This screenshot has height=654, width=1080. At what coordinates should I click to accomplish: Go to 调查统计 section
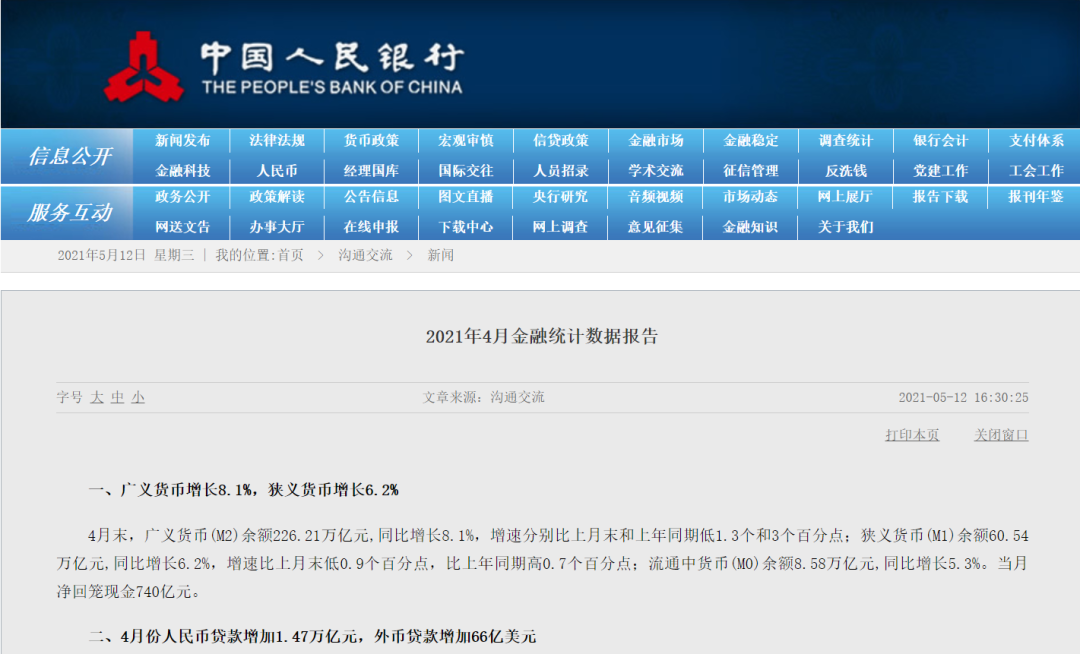click(846, 140)
